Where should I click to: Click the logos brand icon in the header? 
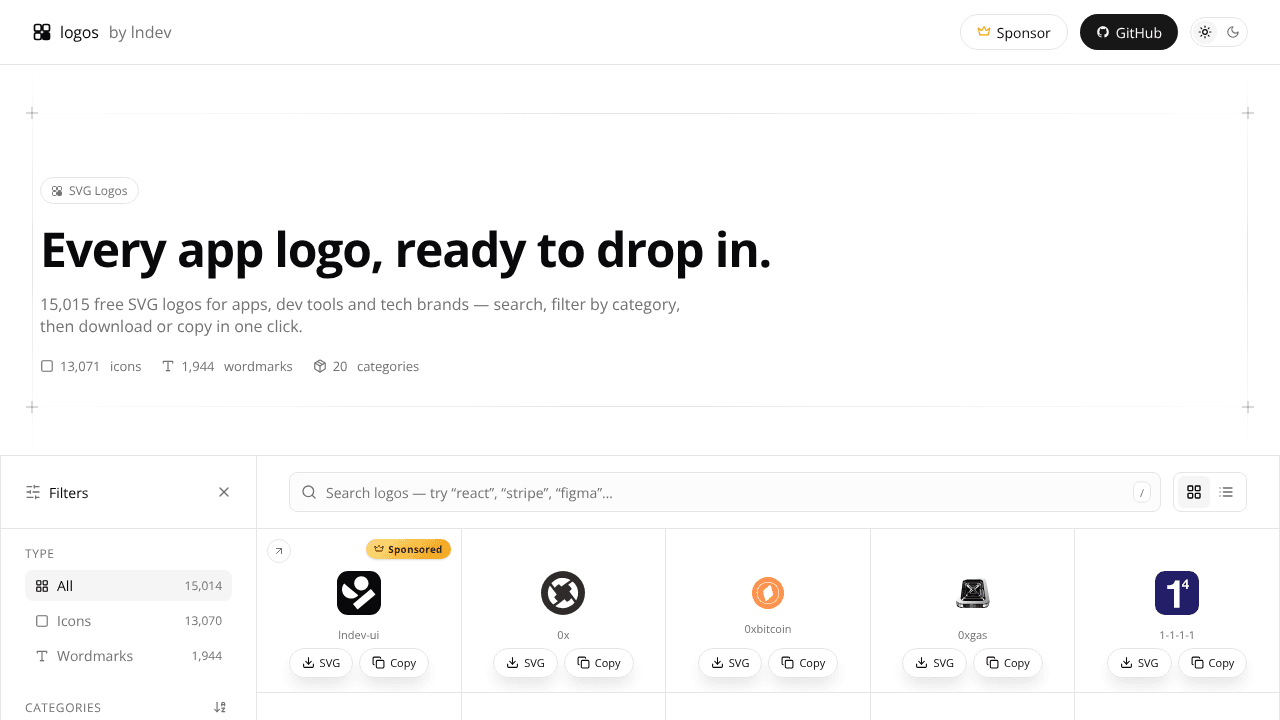point(42,32)
